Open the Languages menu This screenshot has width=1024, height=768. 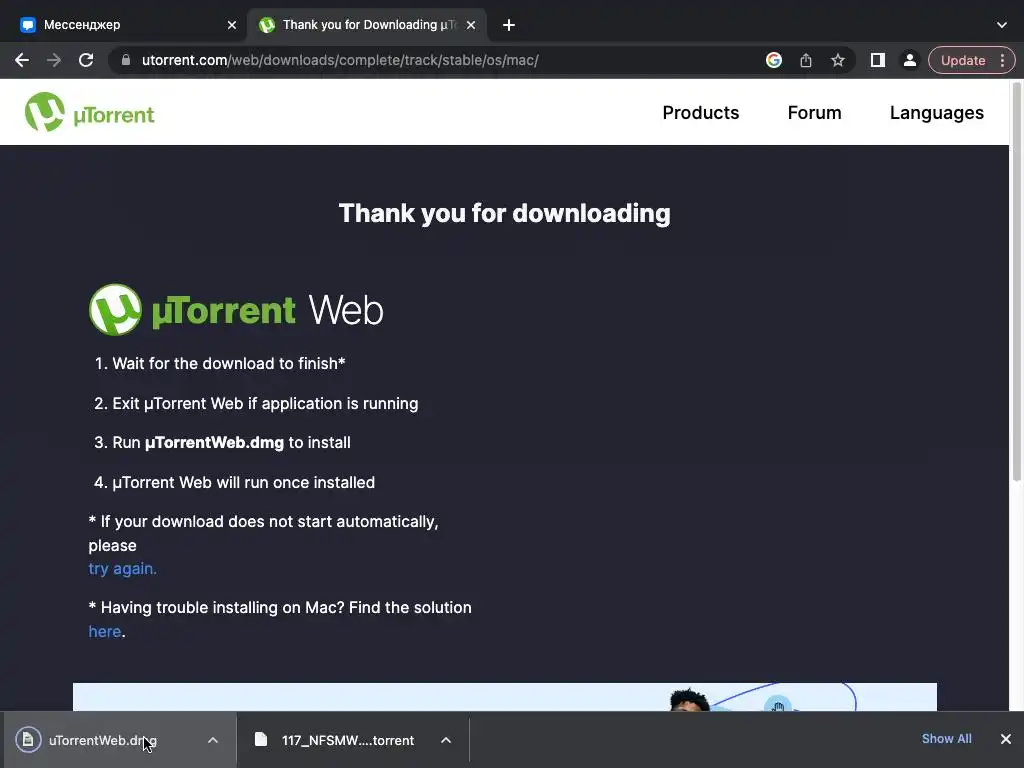(936, 112)
